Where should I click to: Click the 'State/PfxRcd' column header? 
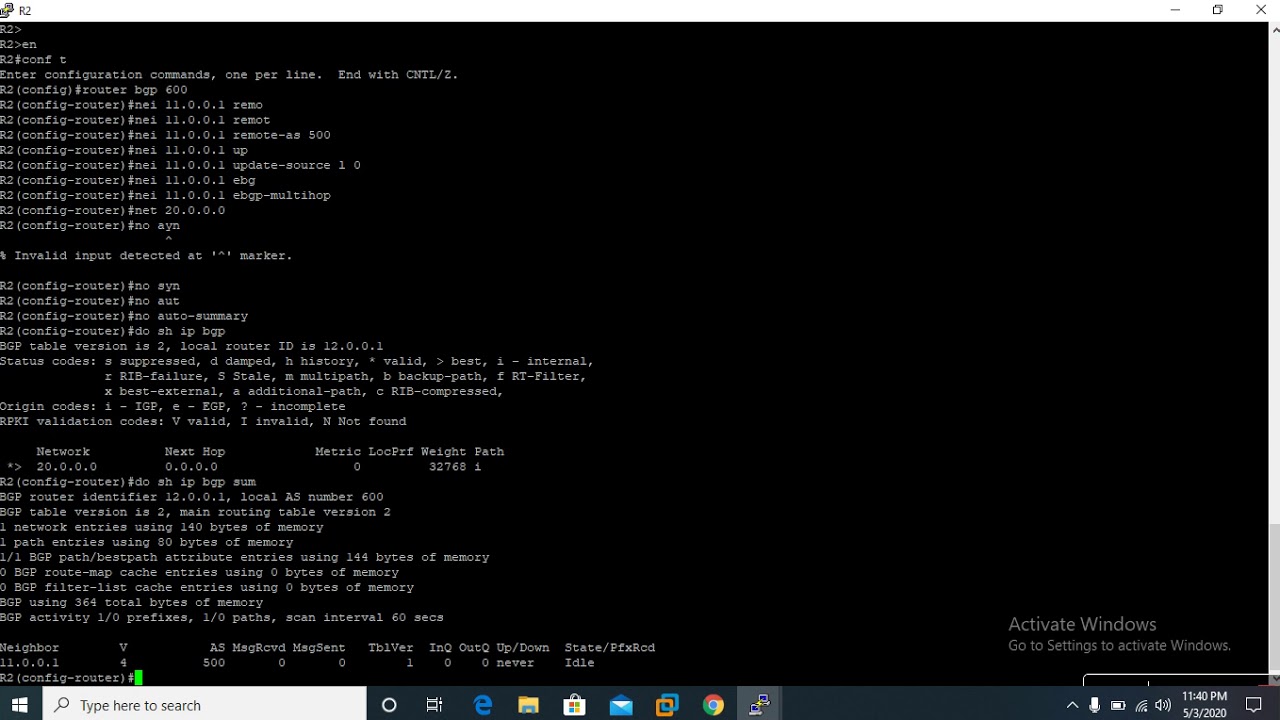tap(609, 648)
